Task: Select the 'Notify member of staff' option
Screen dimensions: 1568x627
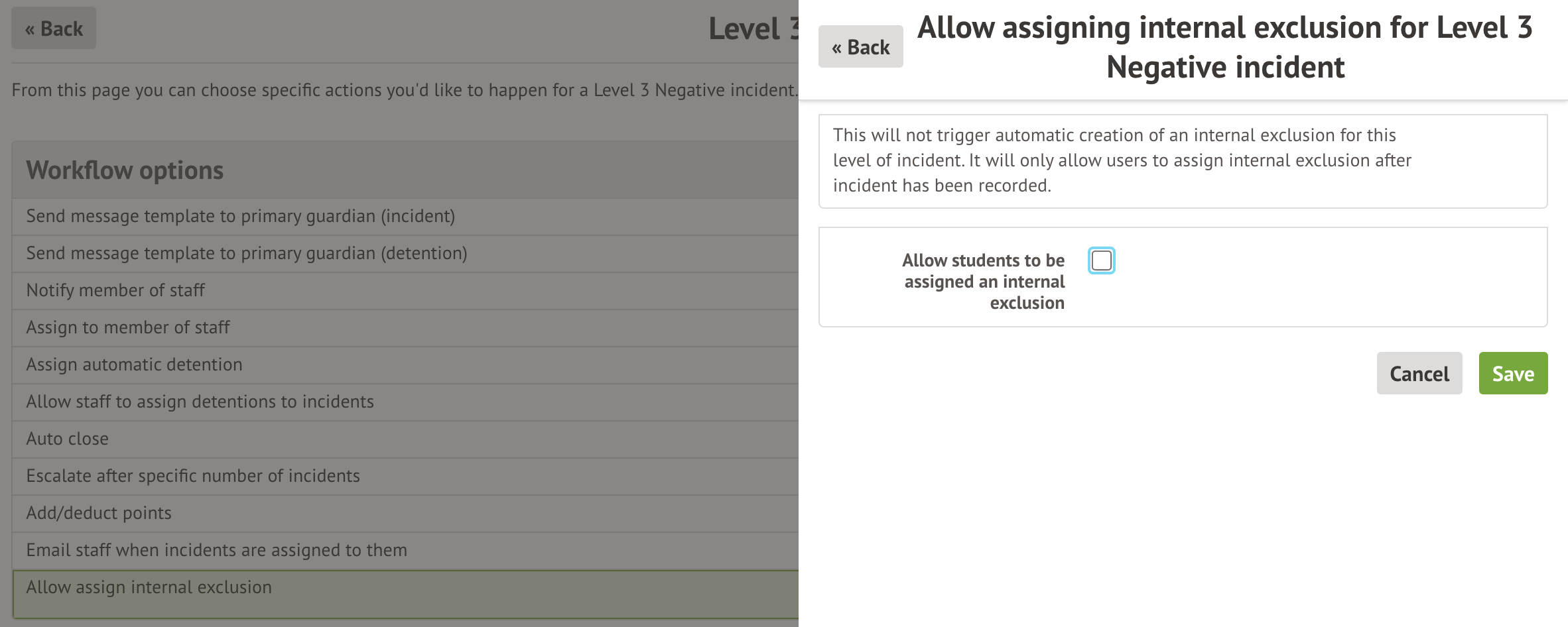Action: coord(115,290)
